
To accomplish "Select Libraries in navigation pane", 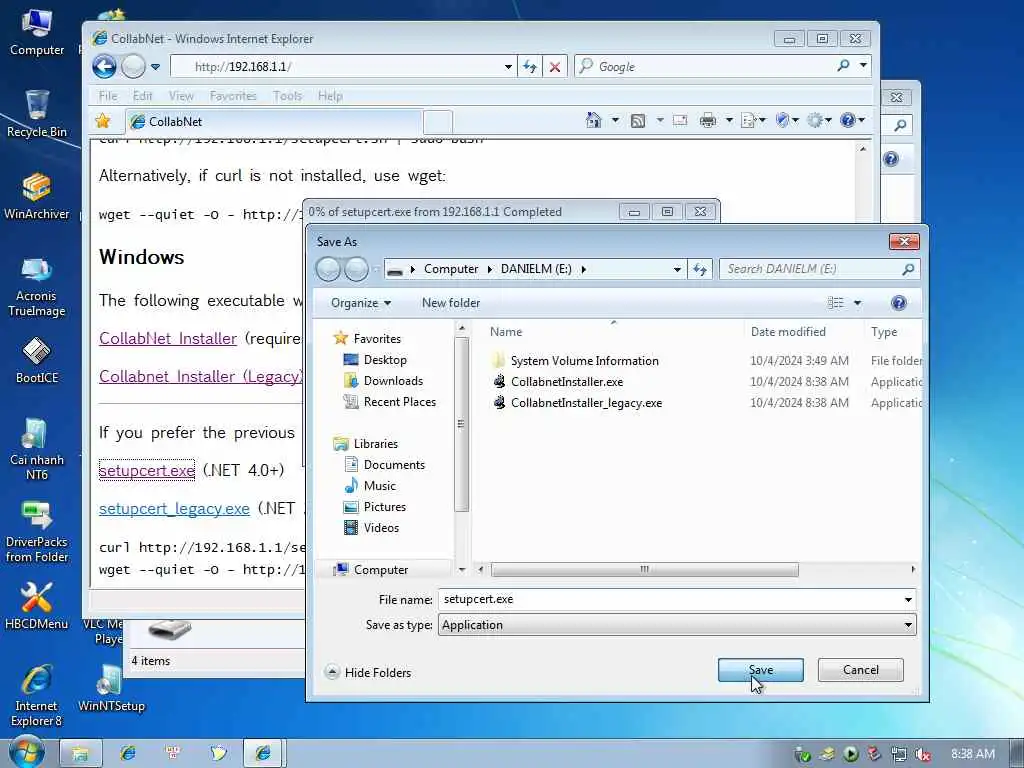I will [376, 444].
